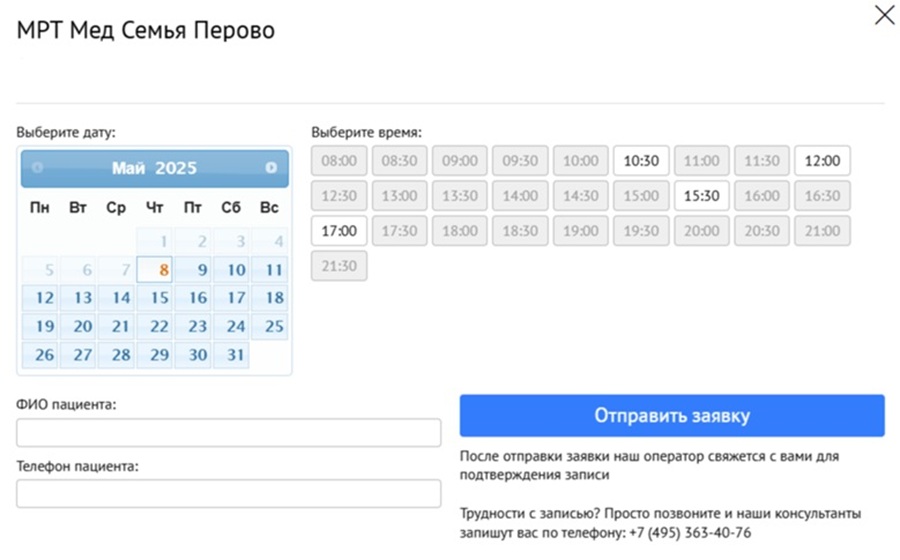Click the 09:00 time slot
900x560 pixels.
coord(460,161)
